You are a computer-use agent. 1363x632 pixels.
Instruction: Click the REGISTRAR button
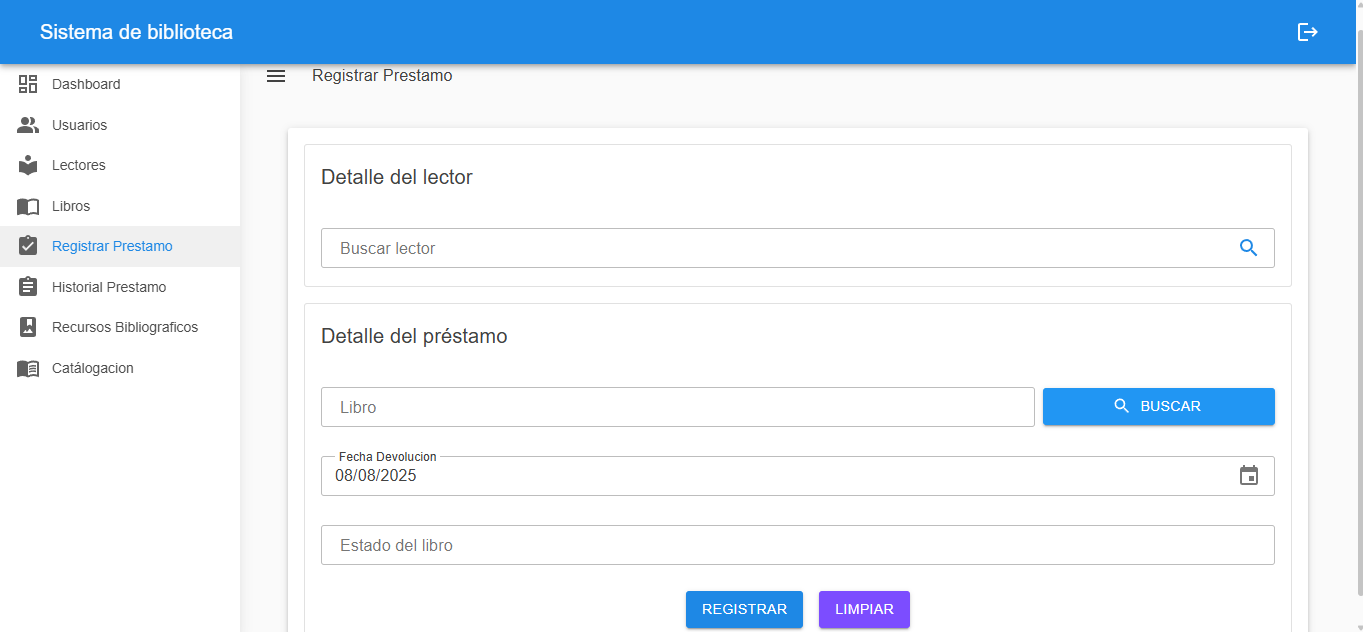[x=744, y=609]
